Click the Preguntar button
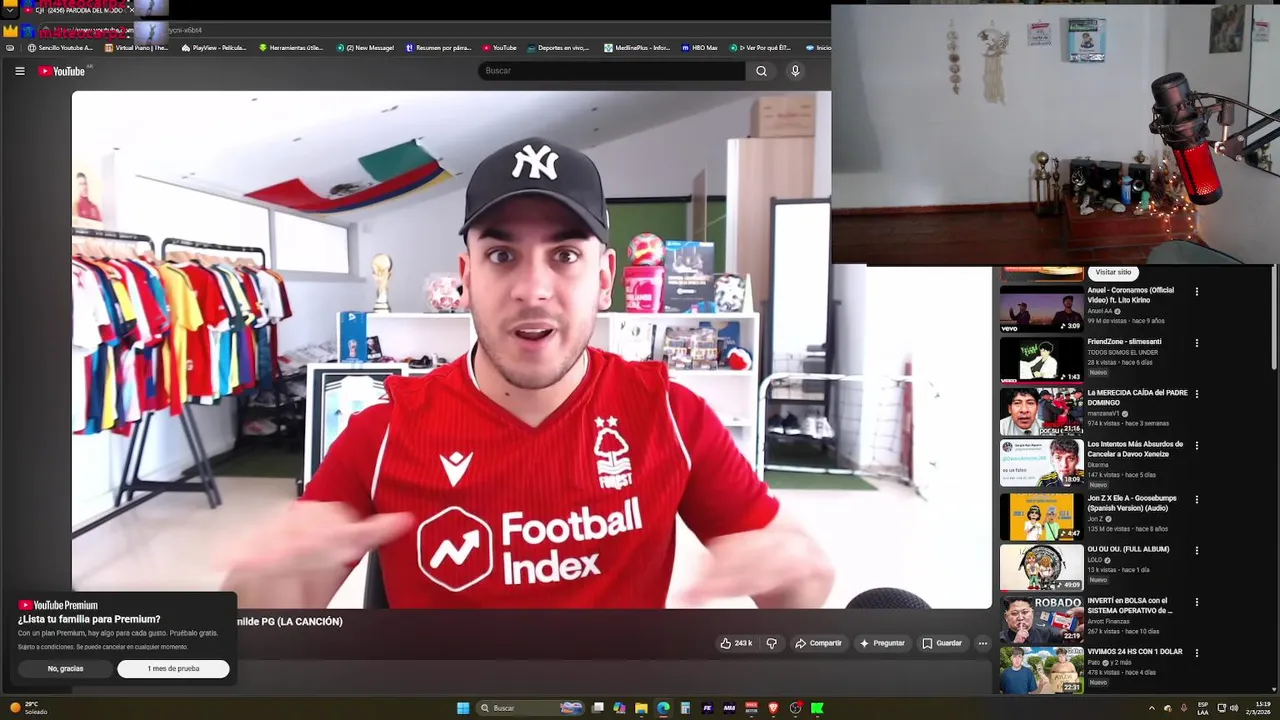Screen dimensions: 1280x720 882,643
